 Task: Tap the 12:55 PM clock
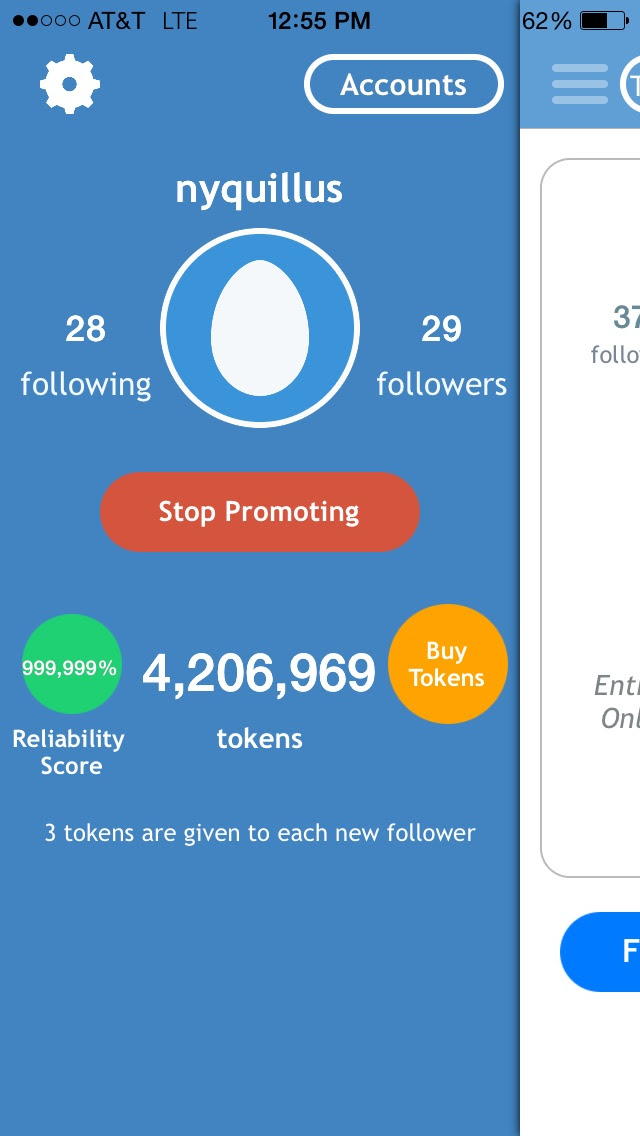319,21
